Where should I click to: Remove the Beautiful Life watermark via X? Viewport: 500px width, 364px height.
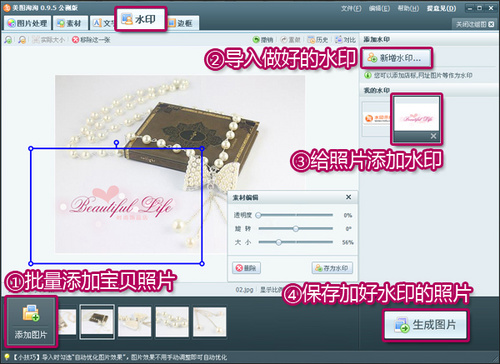click(x=433, y=136)
